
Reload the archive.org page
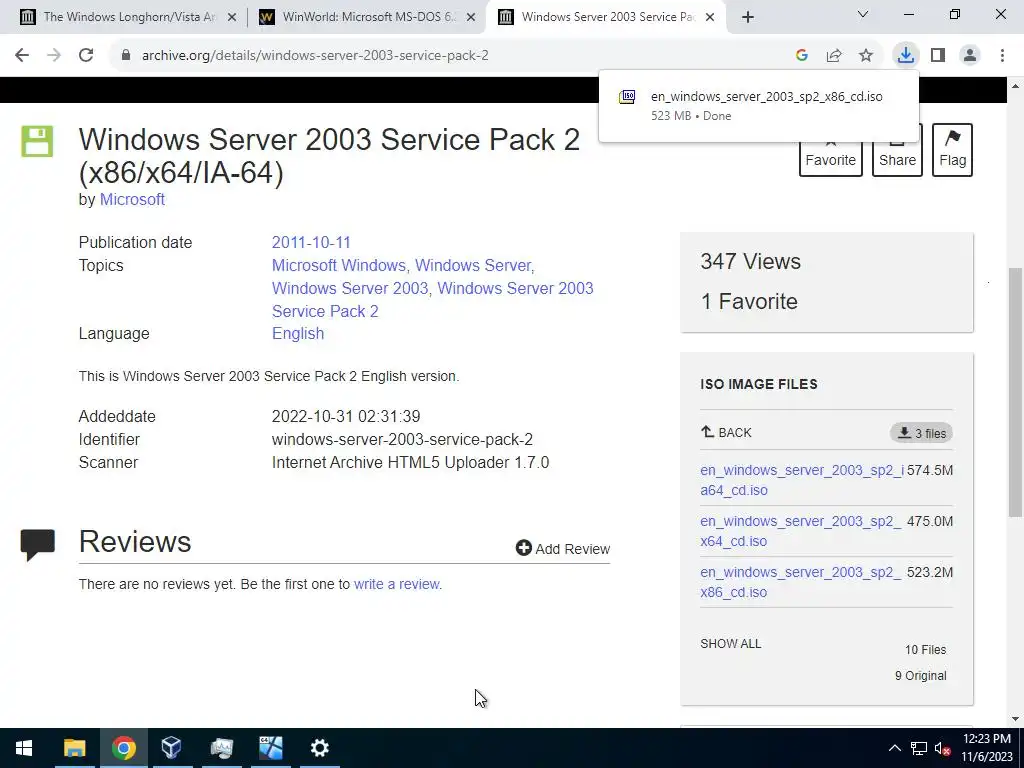(x=86, y=56)
